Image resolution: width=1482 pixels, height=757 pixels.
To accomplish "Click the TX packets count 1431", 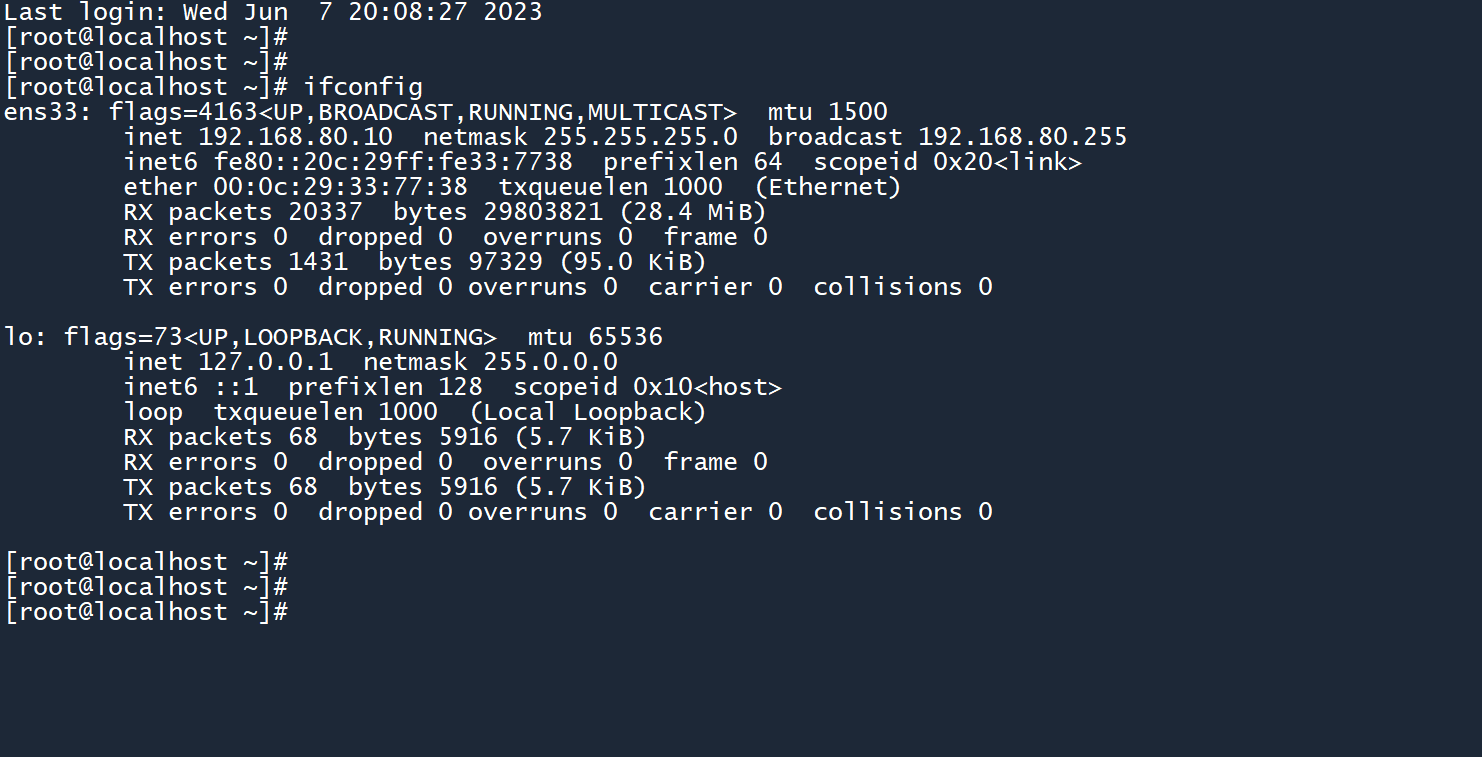I will (318, 262).
